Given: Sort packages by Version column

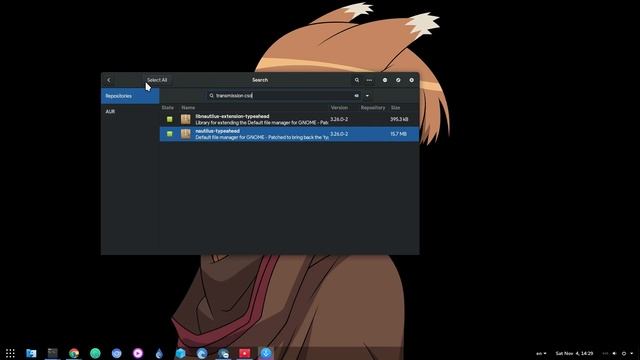Looking at the screenshot, I should (x=339, y=108).
